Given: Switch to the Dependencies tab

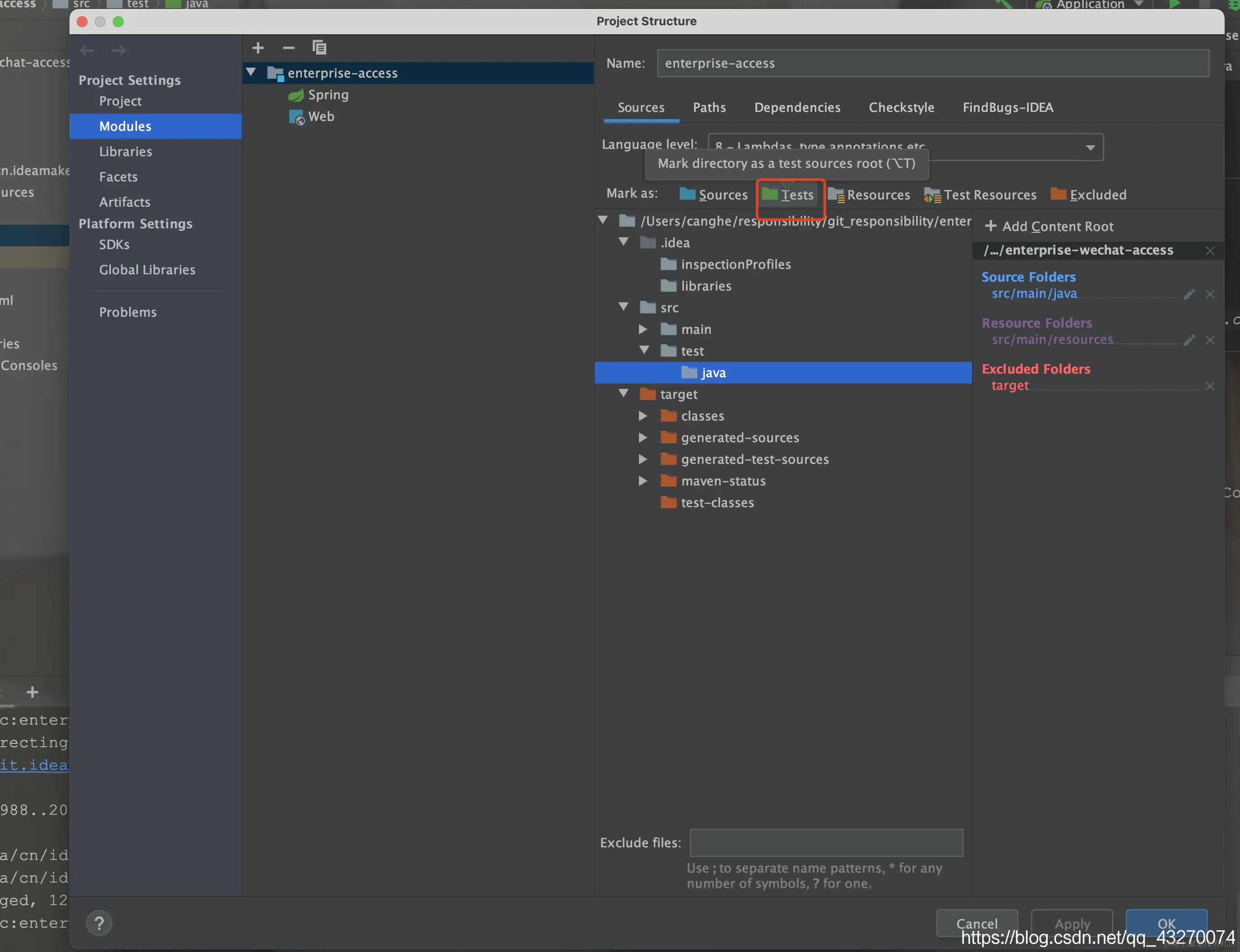Looking at the screenshot, I should (x=797, y=108).
